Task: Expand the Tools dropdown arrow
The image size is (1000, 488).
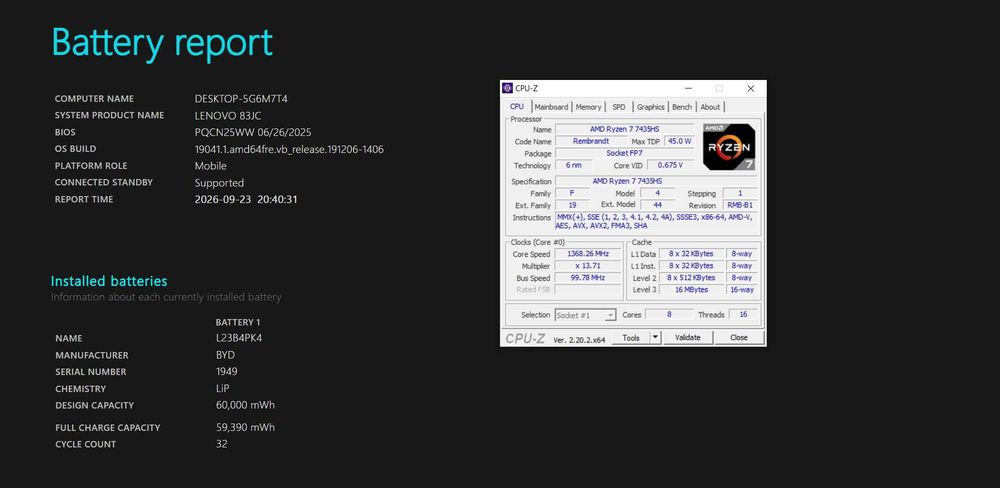Action: [x=656, y=338]
